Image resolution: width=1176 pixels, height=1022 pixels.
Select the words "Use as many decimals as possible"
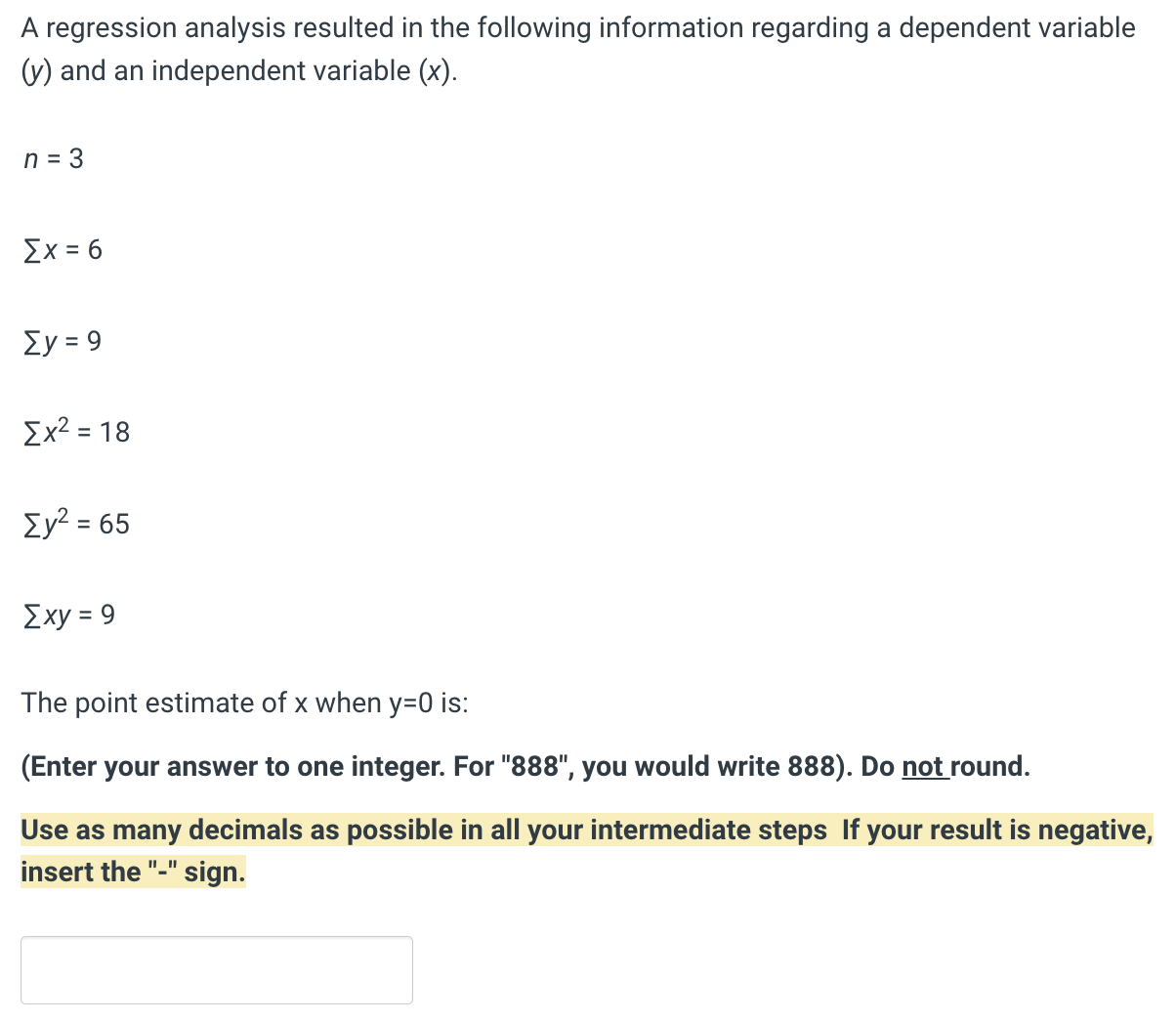195,830
